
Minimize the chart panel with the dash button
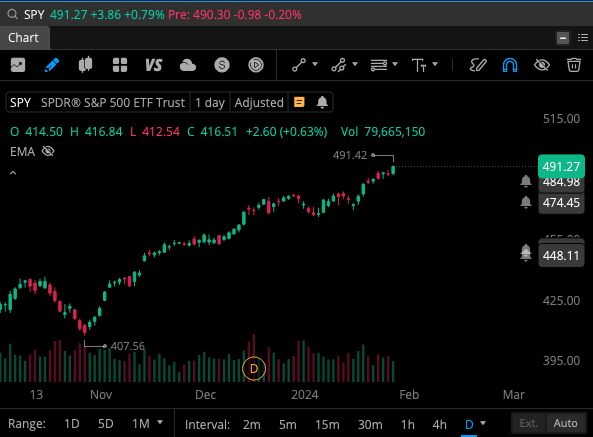click(x=563, y=38)
